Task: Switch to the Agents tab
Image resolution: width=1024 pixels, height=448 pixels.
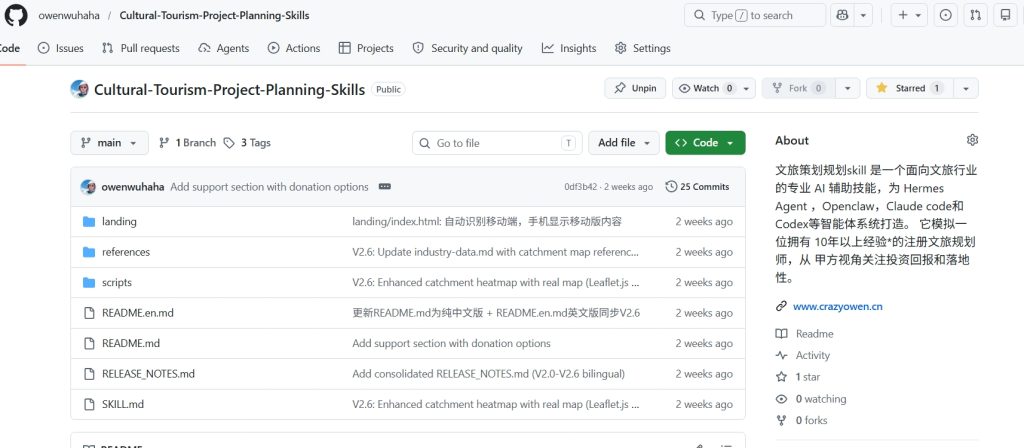Action: (x=223, y=48)
